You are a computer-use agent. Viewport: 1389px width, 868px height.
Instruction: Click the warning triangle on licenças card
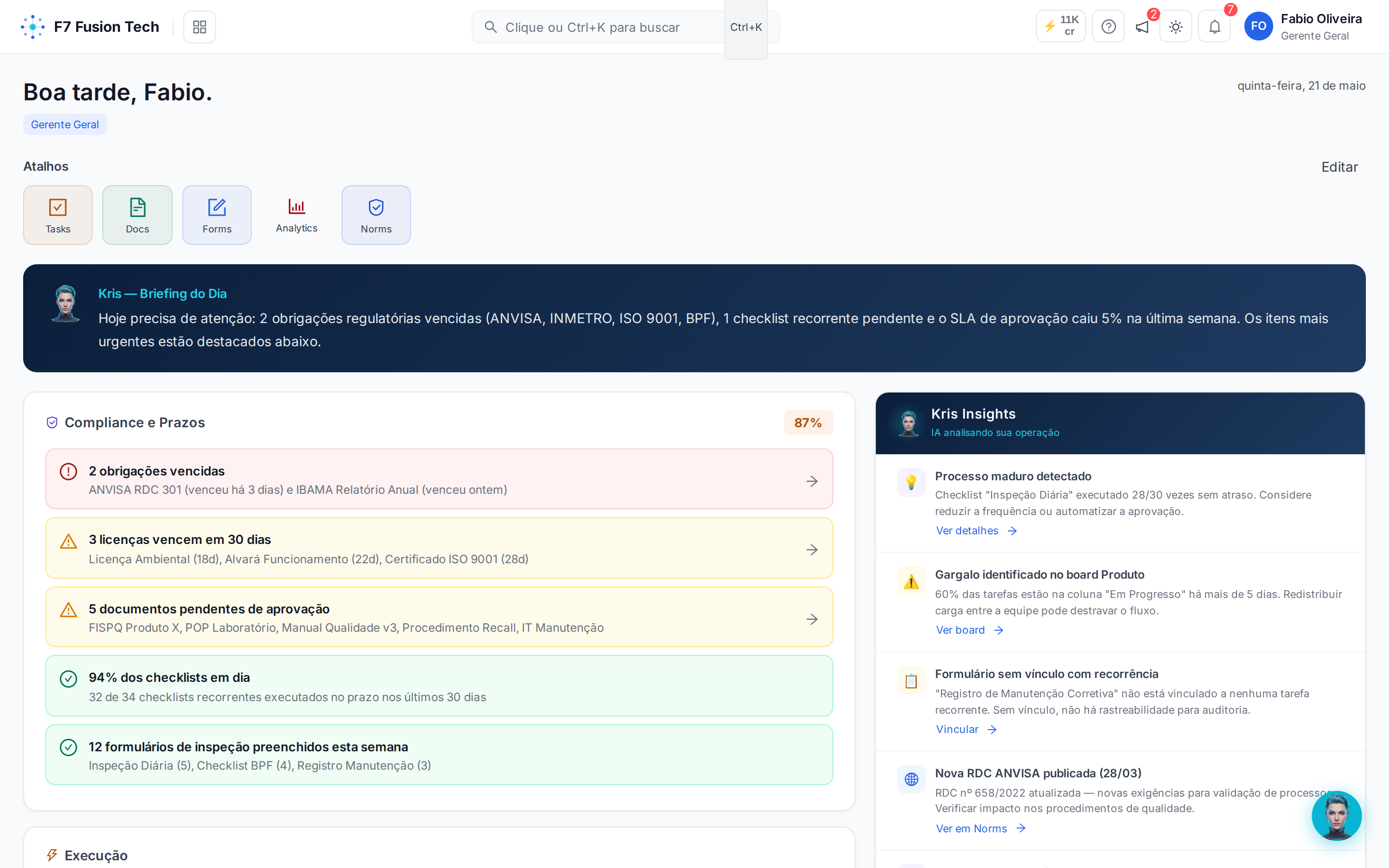coord(68,541)
